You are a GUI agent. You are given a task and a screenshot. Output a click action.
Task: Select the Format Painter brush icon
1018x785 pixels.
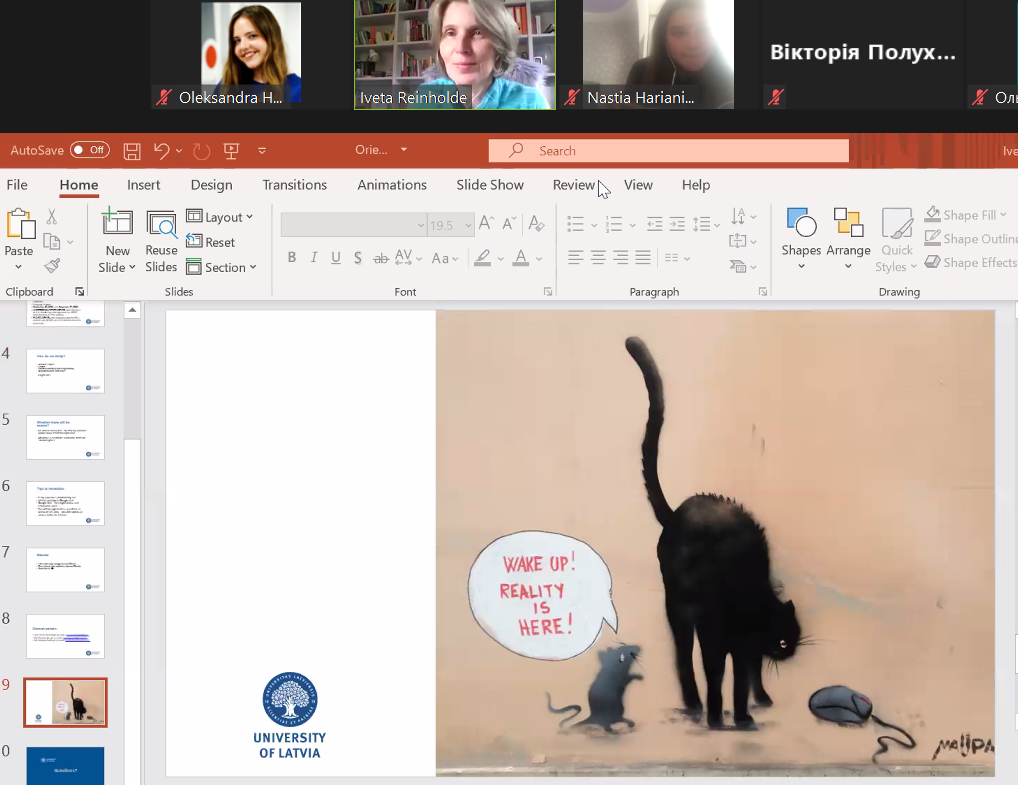click(x=52, y=266)
